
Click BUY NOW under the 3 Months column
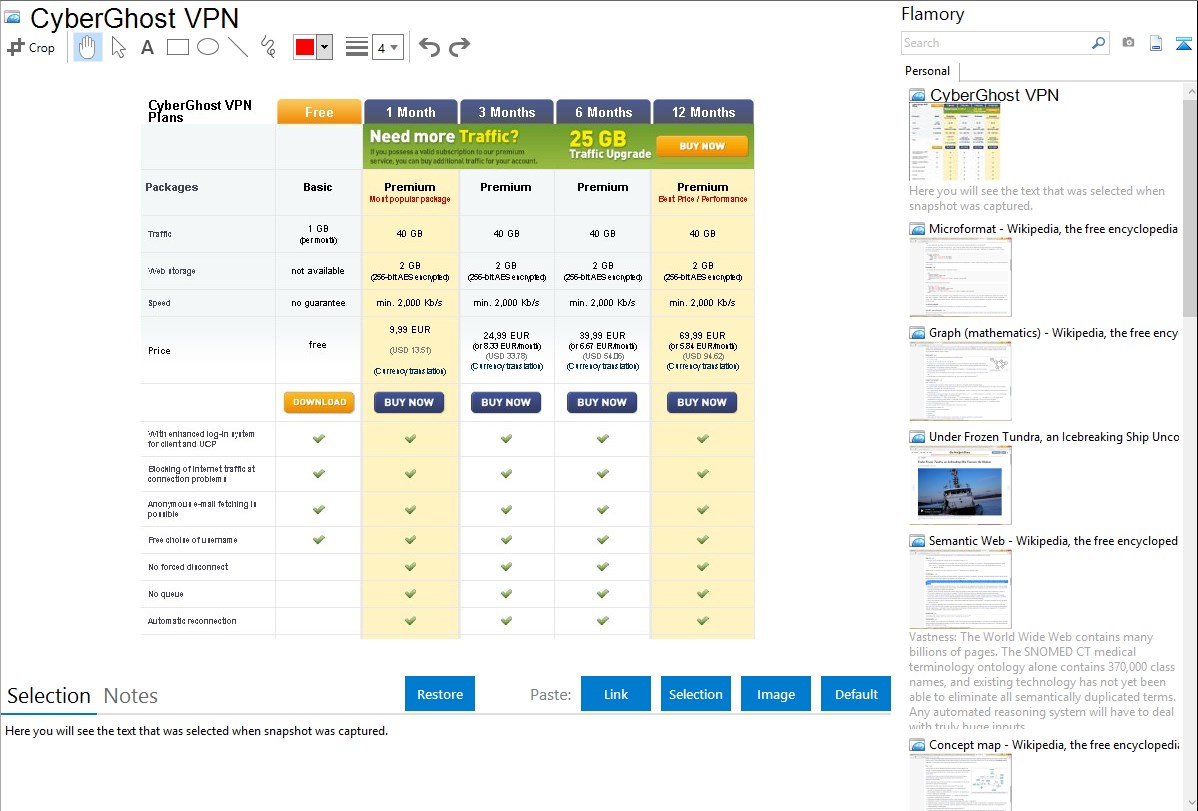[506, 402]
